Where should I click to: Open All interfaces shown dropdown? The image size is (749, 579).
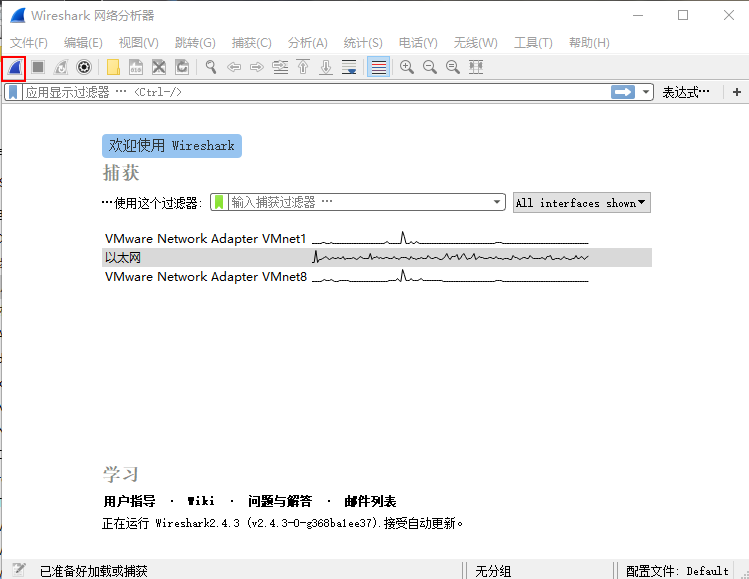581,203
